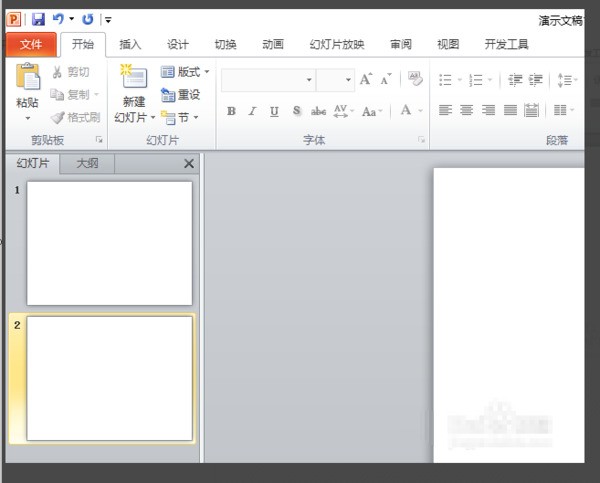Select slide 1 thumbnail in slides pane
Image resolution: width=600 pixels, height=483 pixels.
click(x=109, y=242)
